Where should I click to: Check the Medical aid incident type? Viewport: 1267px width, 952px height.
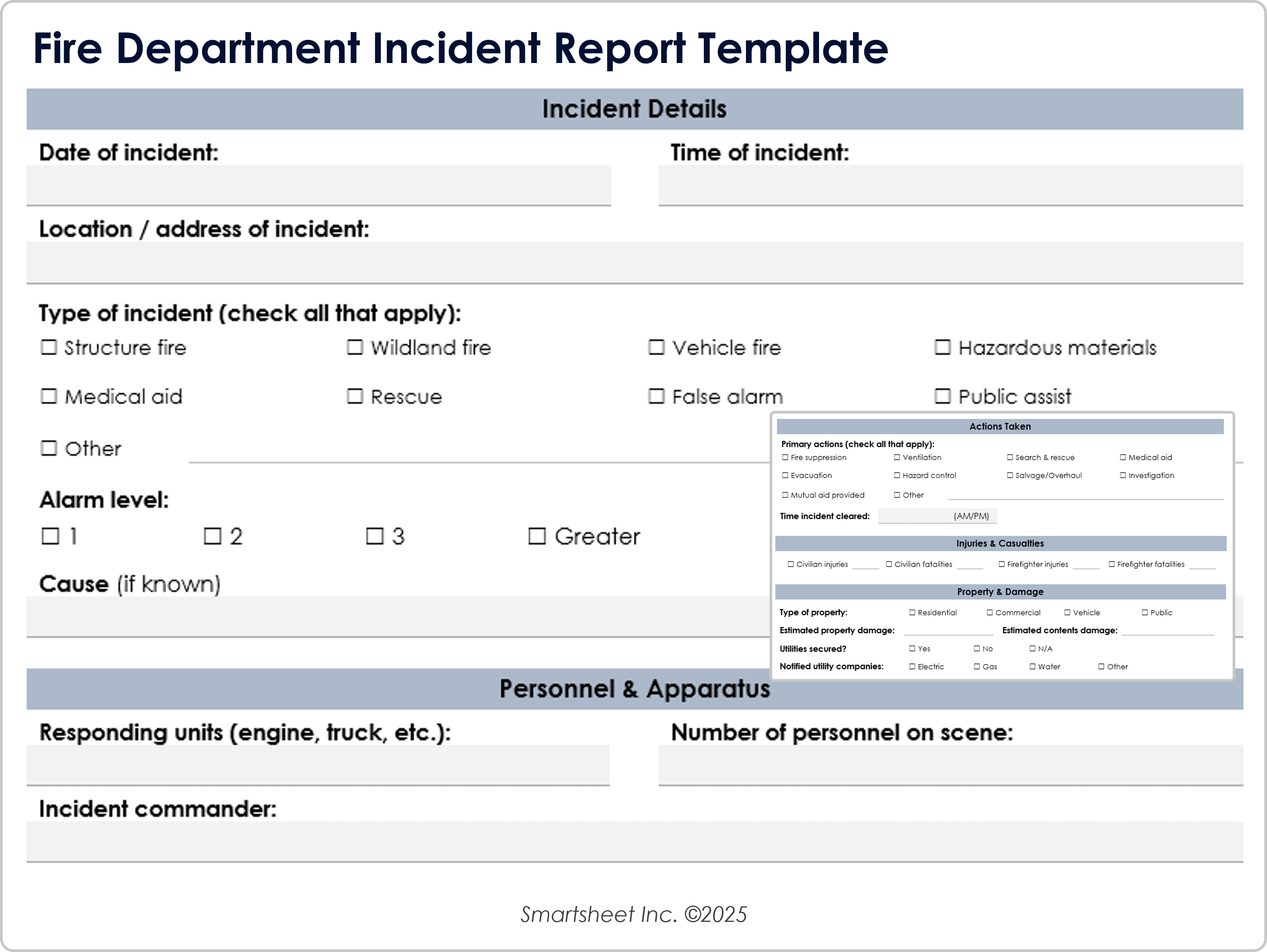click(x=49, y=397)
